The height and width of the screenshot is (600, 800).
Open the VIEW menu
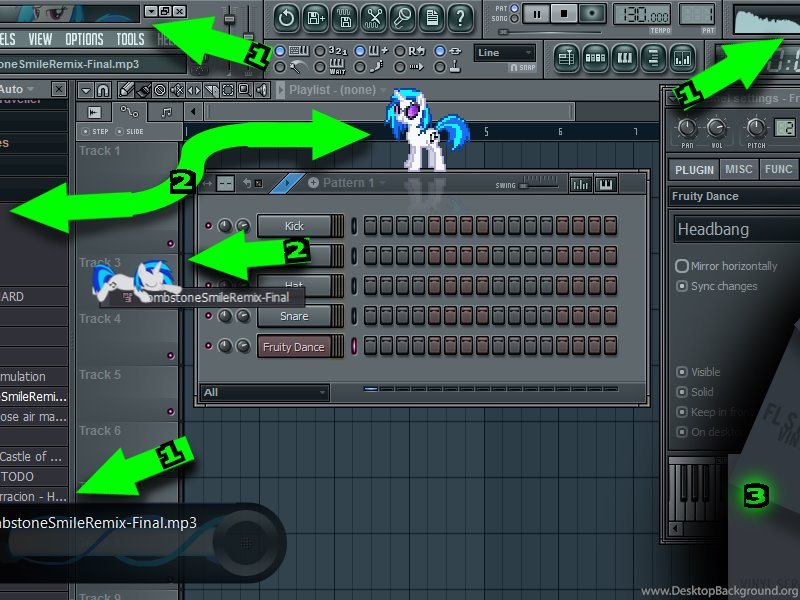40,39
